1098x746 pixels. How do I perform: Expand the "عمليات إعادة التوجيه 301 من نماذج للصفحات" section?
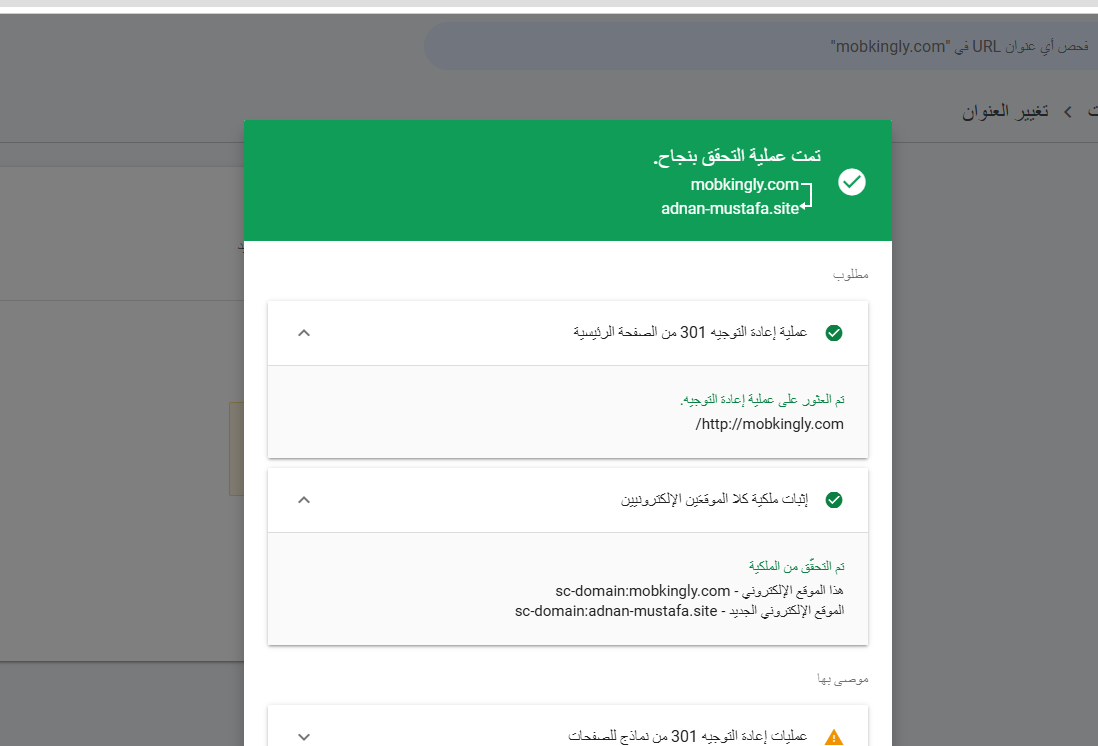point(304,736)
